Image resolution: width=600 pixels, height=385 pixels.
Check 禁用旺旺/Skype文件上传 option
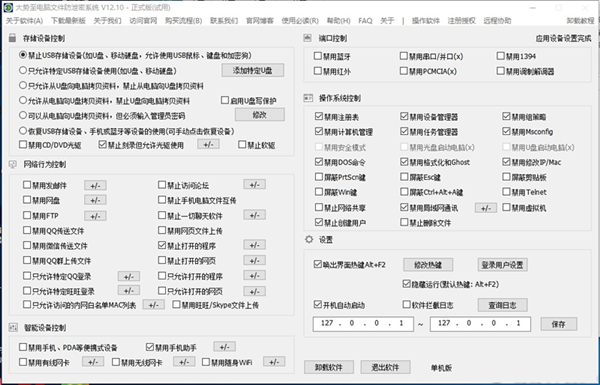(176, 305)
